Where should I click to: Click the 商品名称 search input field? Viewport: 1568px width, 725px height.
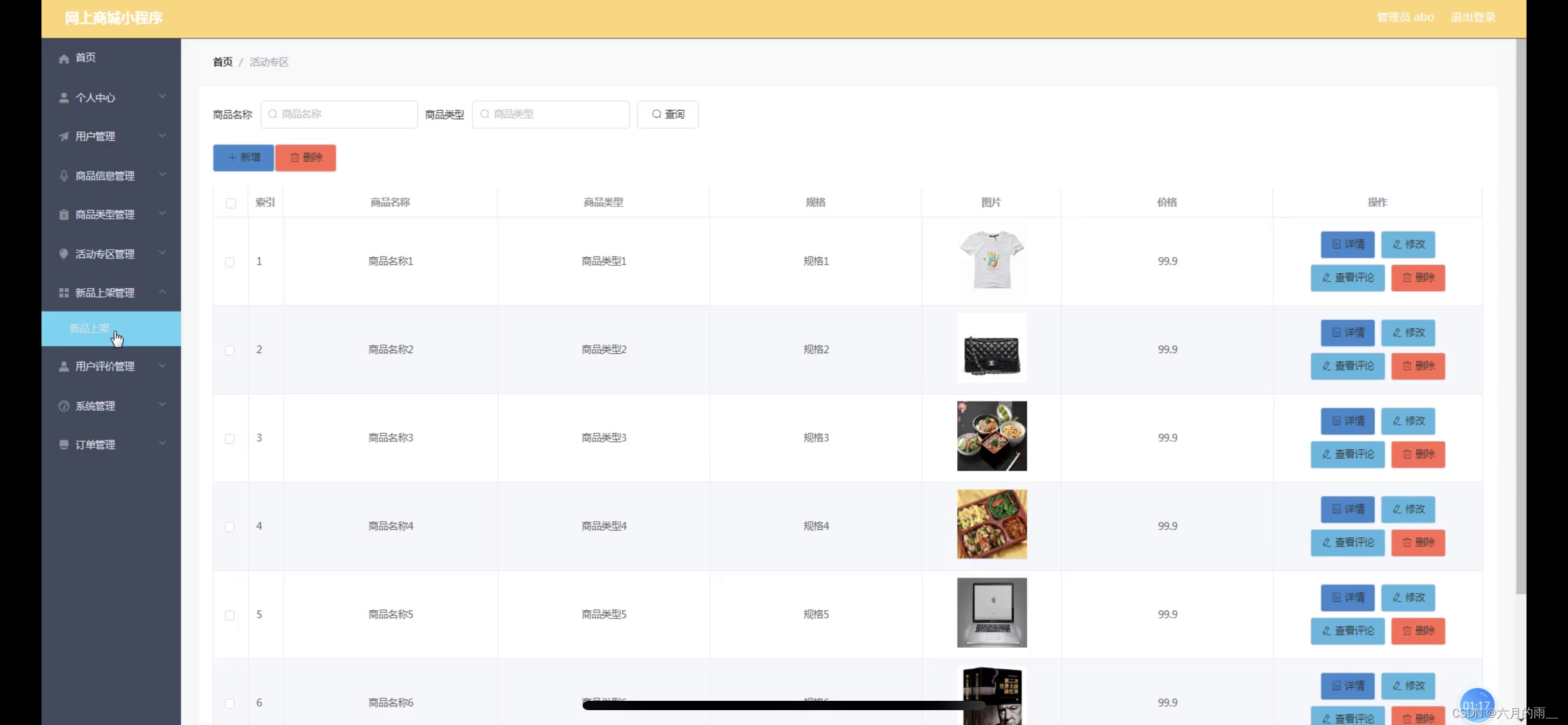[339, 115]
